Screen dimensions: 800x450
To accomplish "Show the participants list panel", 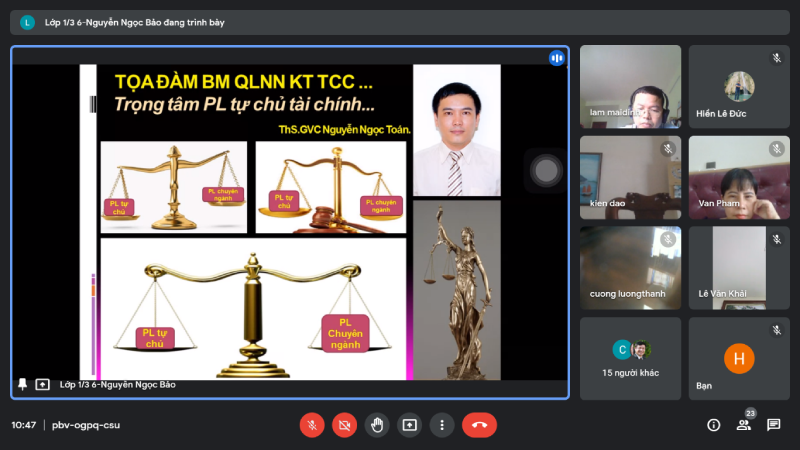I will point(744,425).
